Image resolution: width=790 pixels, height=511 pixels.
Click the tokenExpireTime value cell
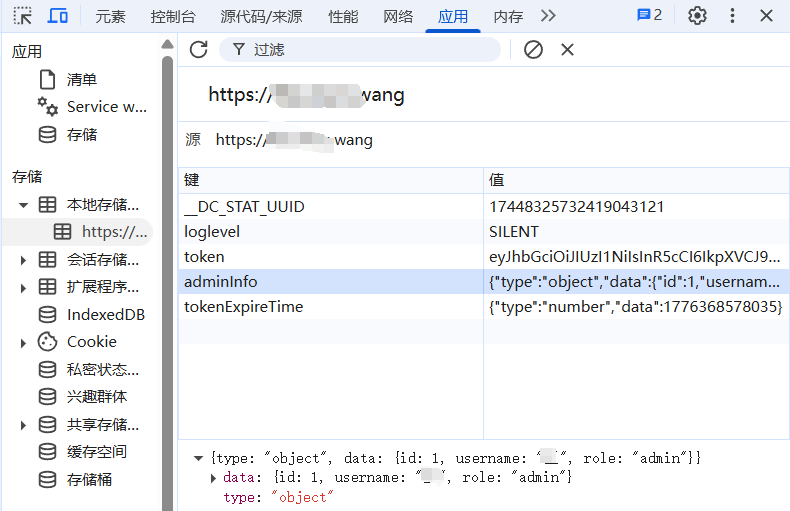(x=636, y=306)
